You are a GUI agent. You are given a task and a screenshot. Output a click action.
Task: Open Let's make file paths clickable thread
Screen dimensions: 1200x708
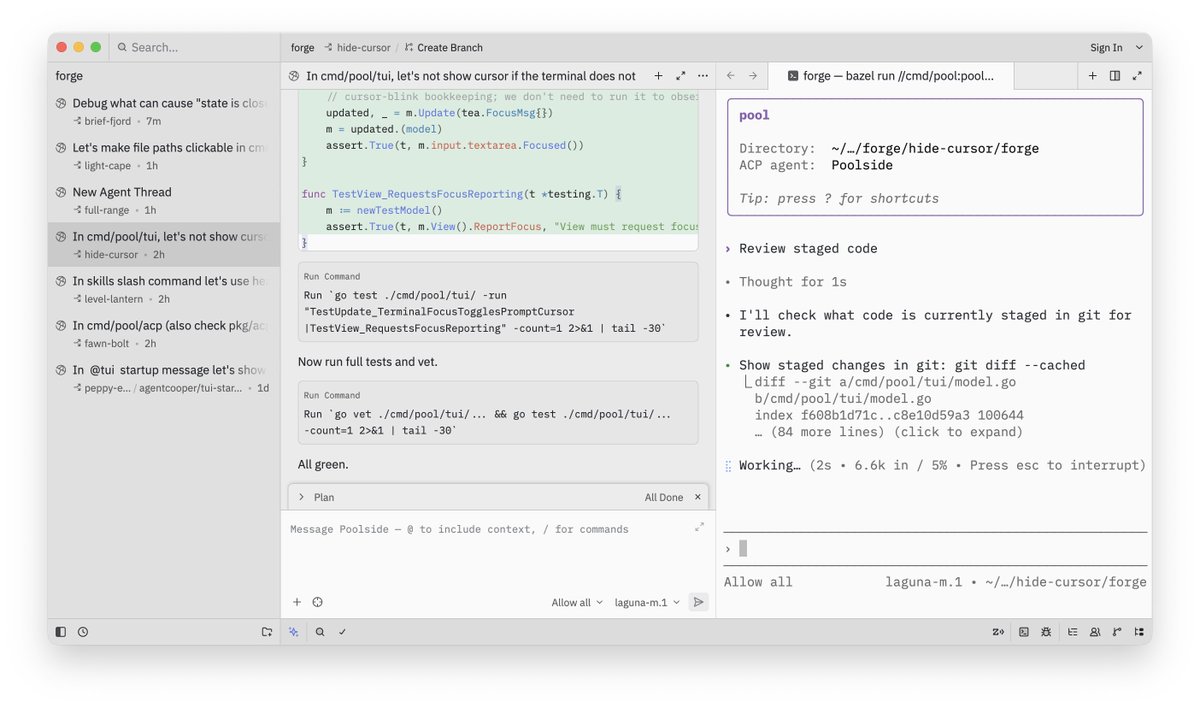pyautogui.click(x=164, y=156)
